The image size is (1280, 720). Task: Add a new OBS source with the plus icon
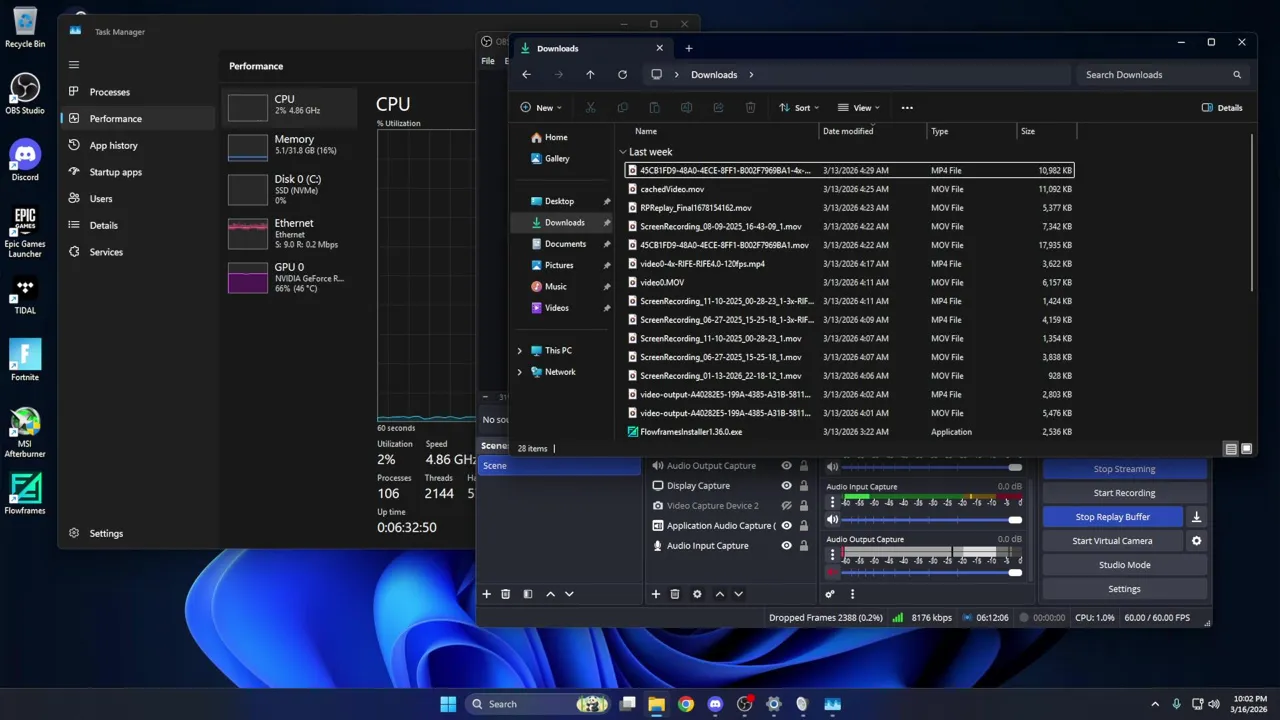point(656,594)
